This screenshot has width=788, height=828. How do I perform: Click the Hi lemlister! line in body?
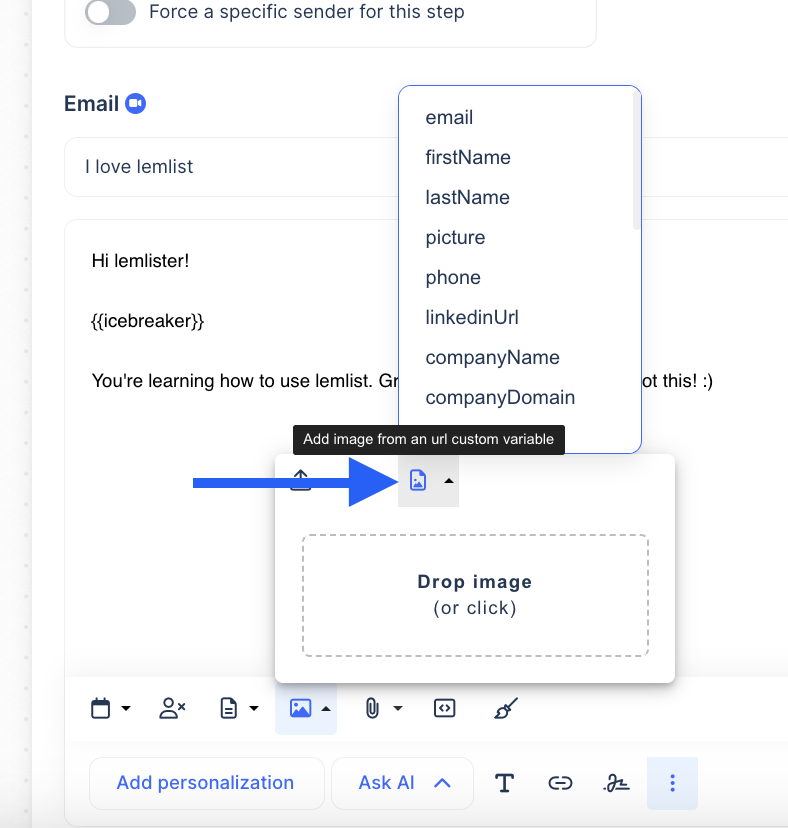point(140,261)
